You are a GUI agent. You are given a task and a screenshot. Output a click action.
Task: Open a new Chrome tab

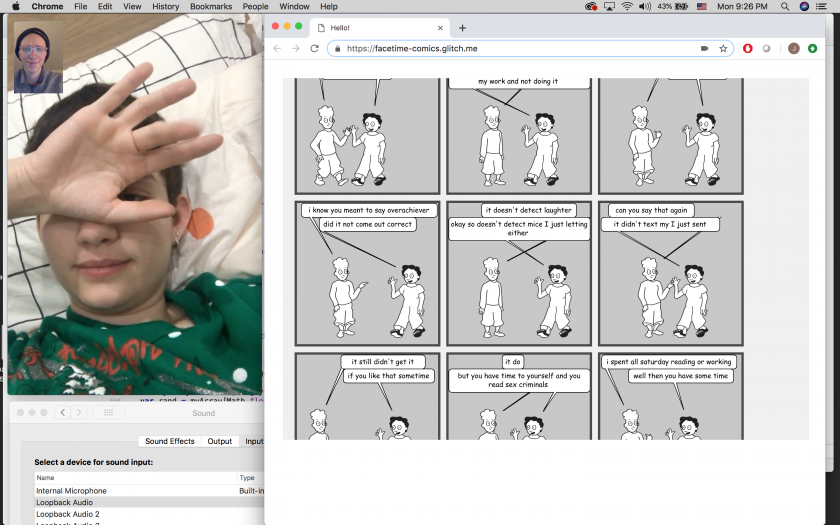coord(462,28)
